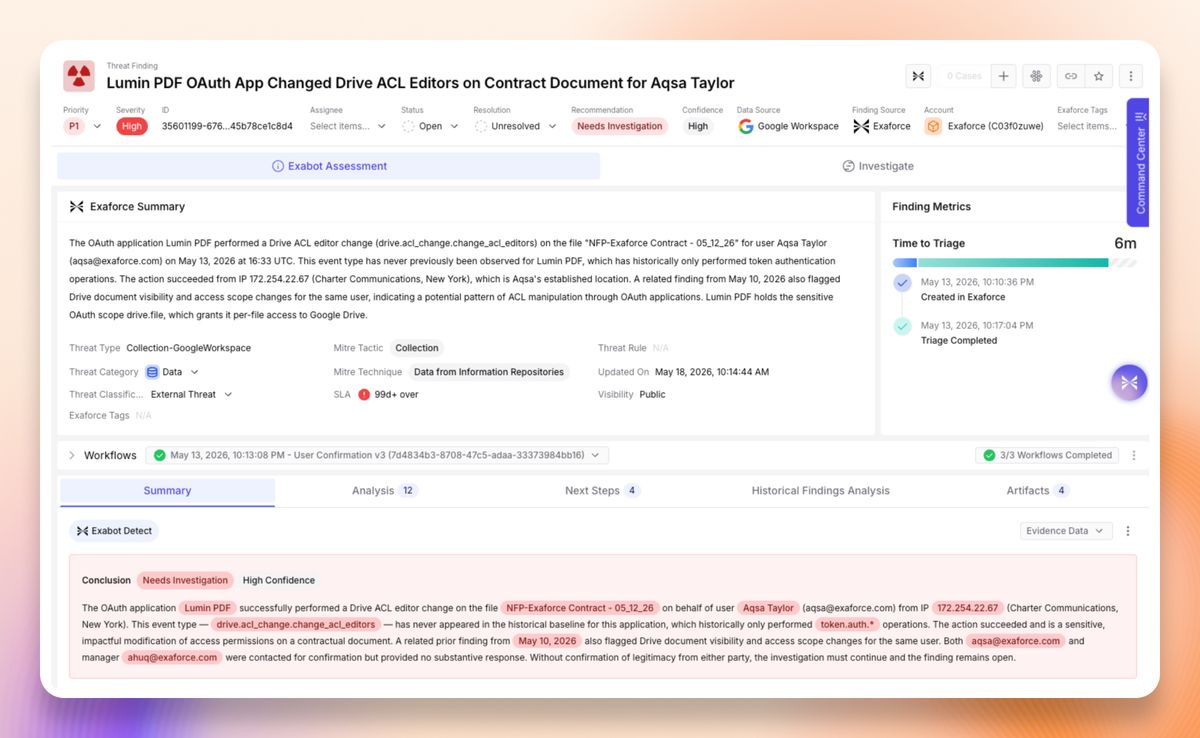Open the Exabot icon button beside 0 Cases
Screen dimensions: 1200x738
click(x=918, y=76)
